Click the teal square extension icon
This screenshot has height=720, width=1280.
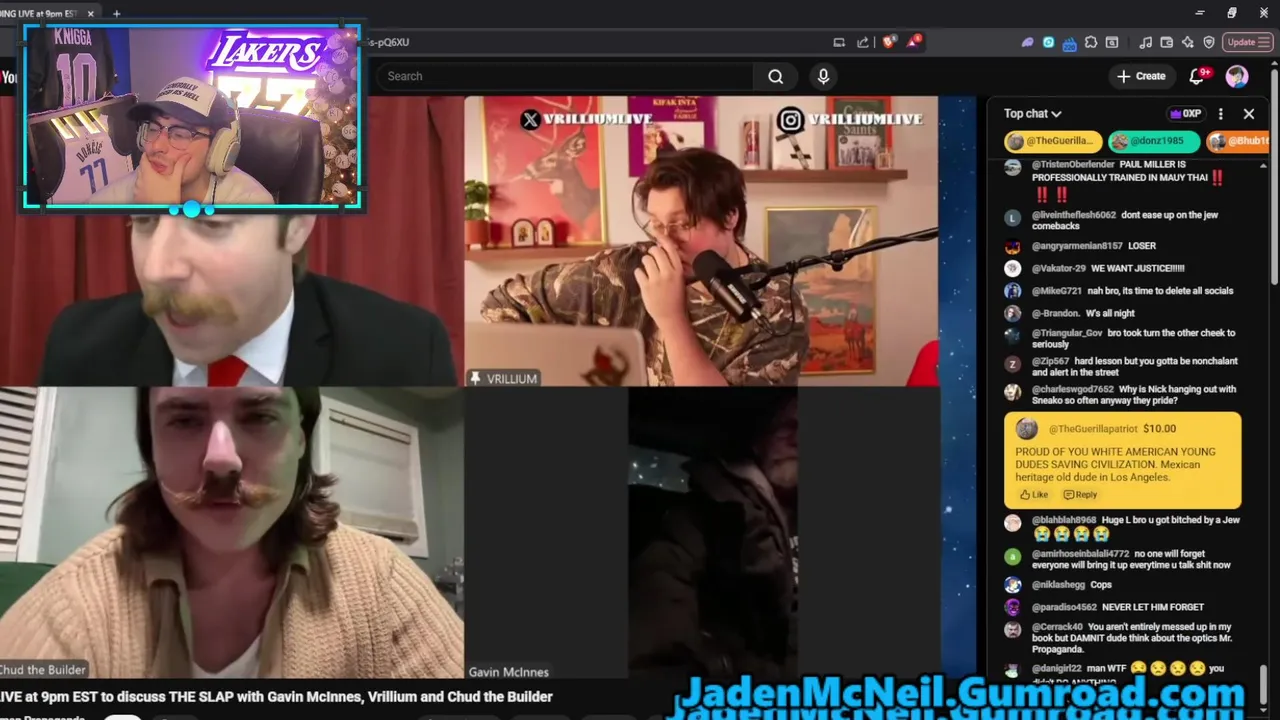pyautogui.click(x=1048, y=42)
